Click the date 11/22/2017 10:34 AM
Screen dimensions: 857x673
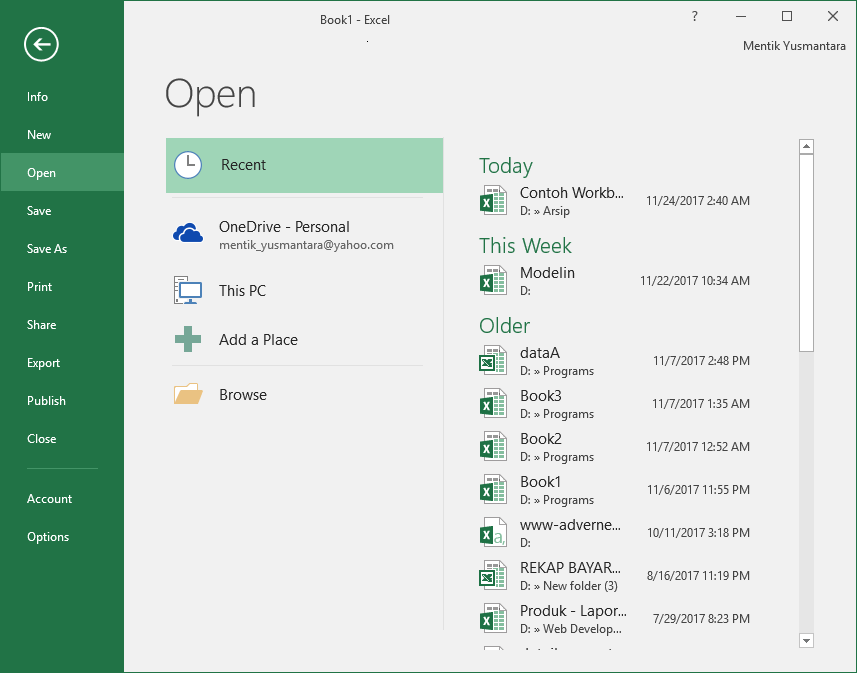point(695,280)
